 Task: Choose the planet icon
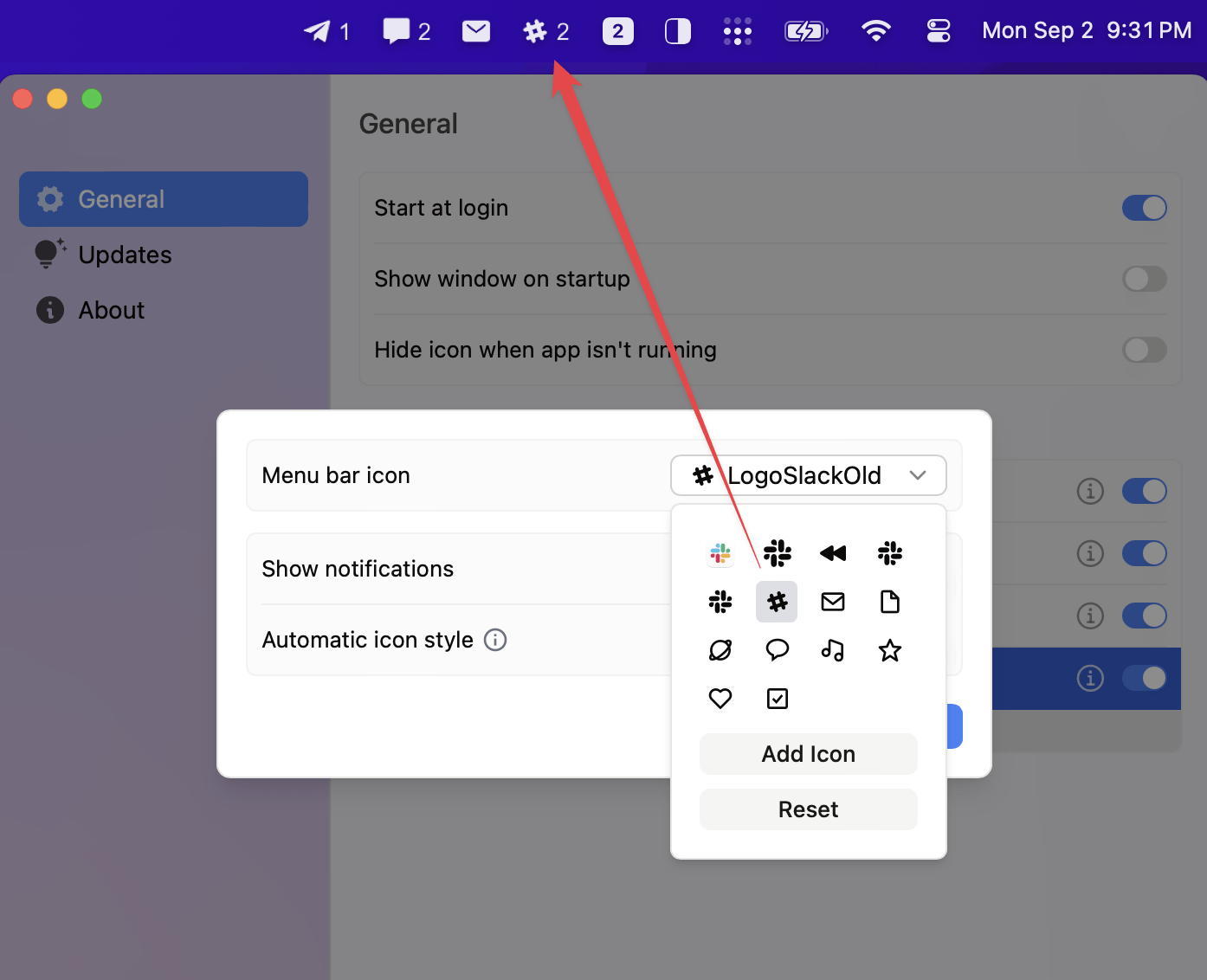coord(720,650)
